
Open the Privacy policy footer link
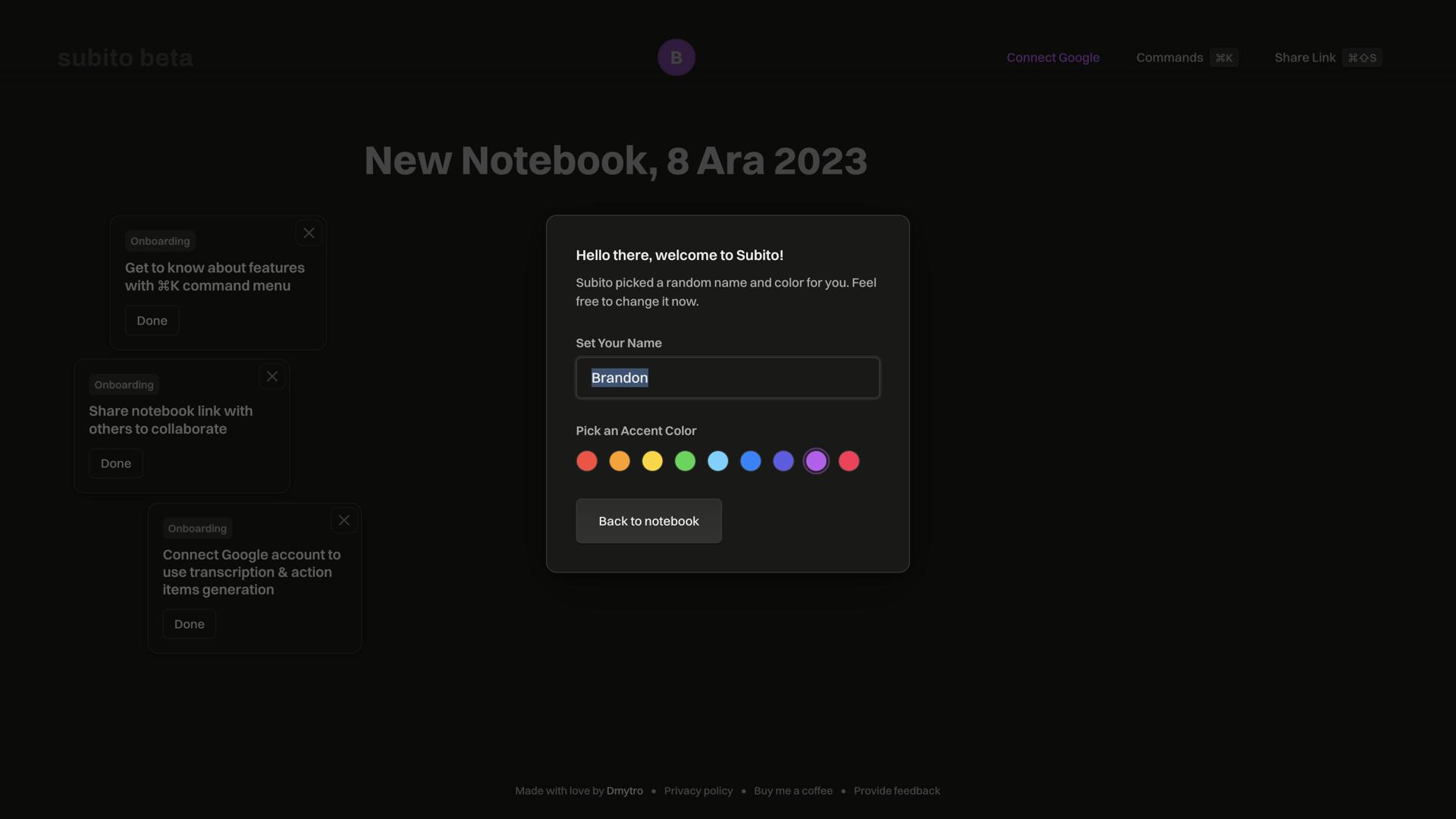click(x=698, y=791)
